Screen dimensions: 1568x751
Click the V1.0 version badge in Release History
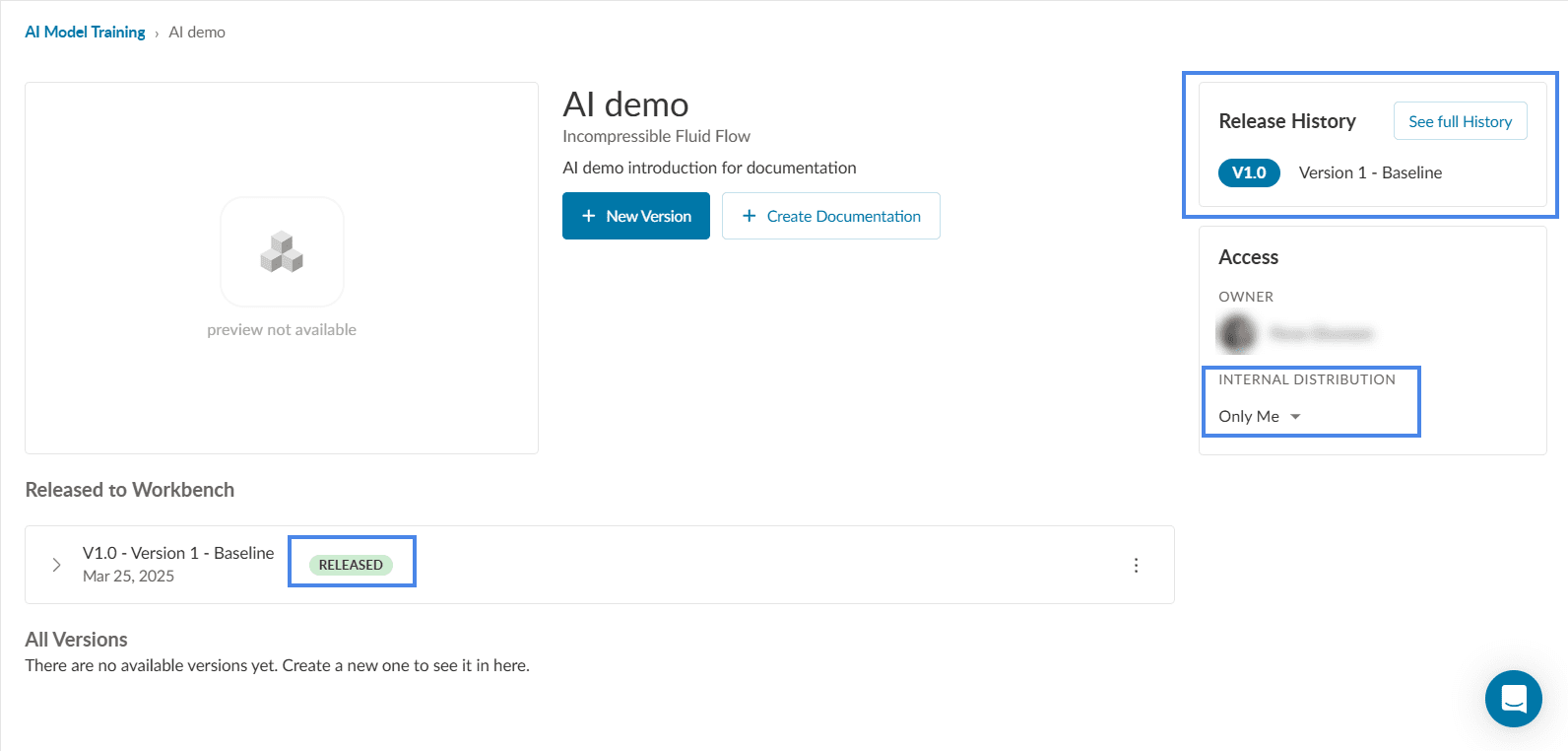[1249, 172]
